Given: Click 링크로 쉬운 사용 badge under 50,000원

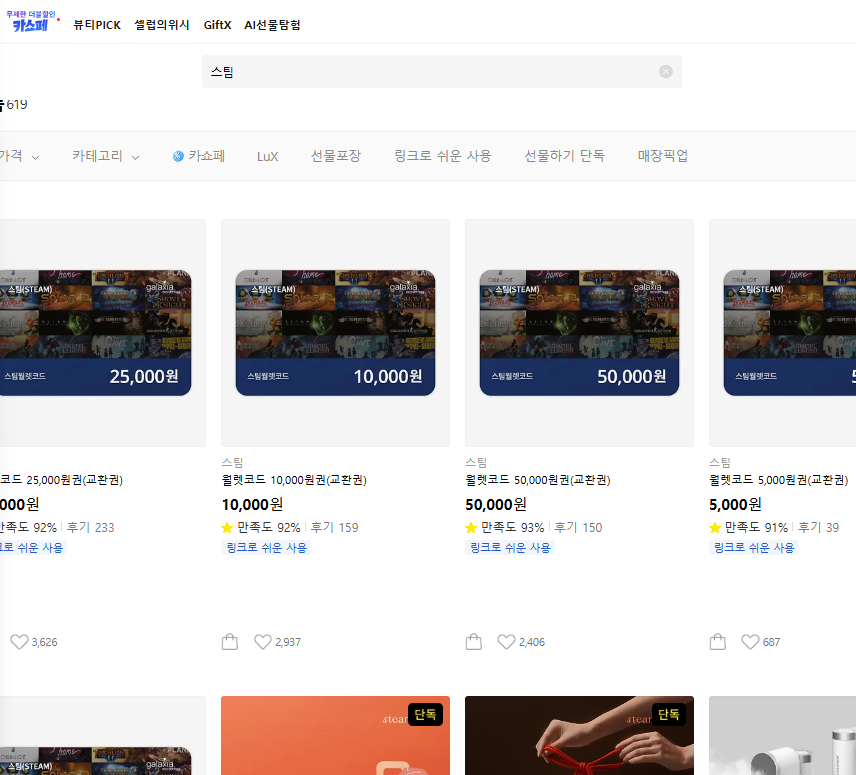Looking at the screenshot, I should pyautogui.click(x=510, y=547).
